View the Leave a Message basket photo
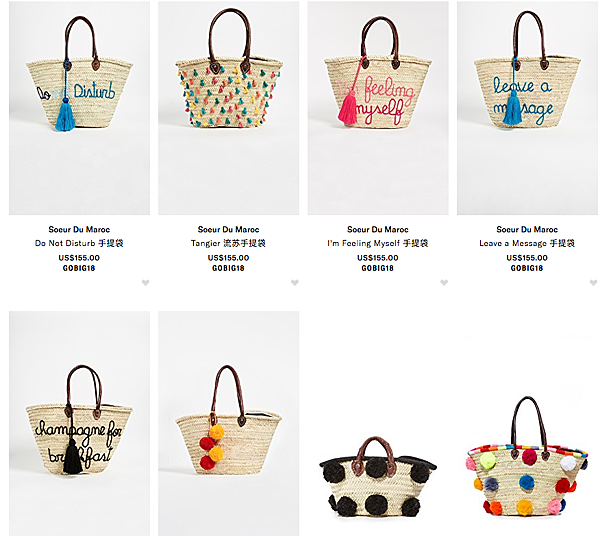 pyautogui.click(x=527, y=108)
